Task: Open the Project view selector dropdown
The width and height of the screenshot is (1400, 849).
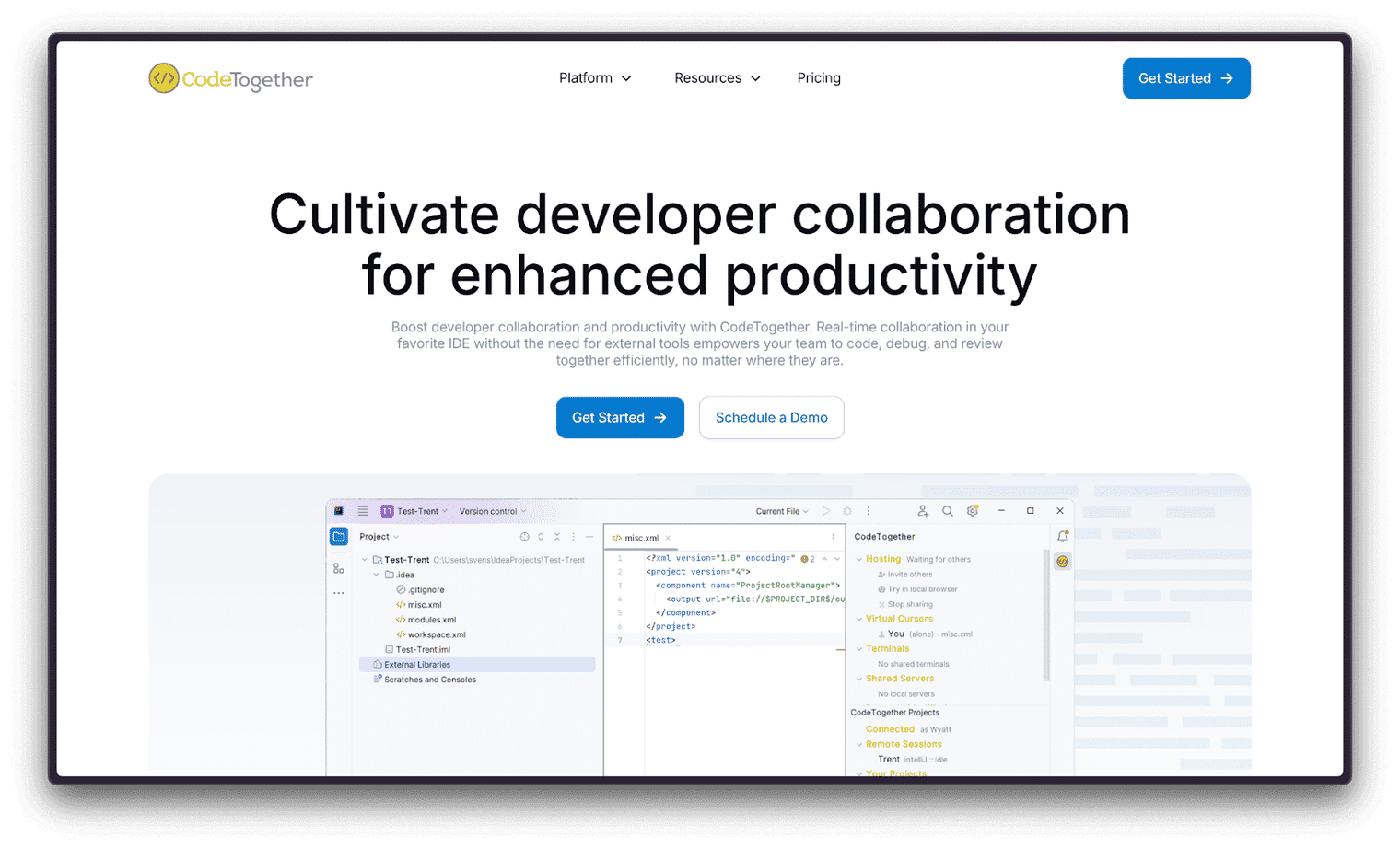Action: pos(379,537)
